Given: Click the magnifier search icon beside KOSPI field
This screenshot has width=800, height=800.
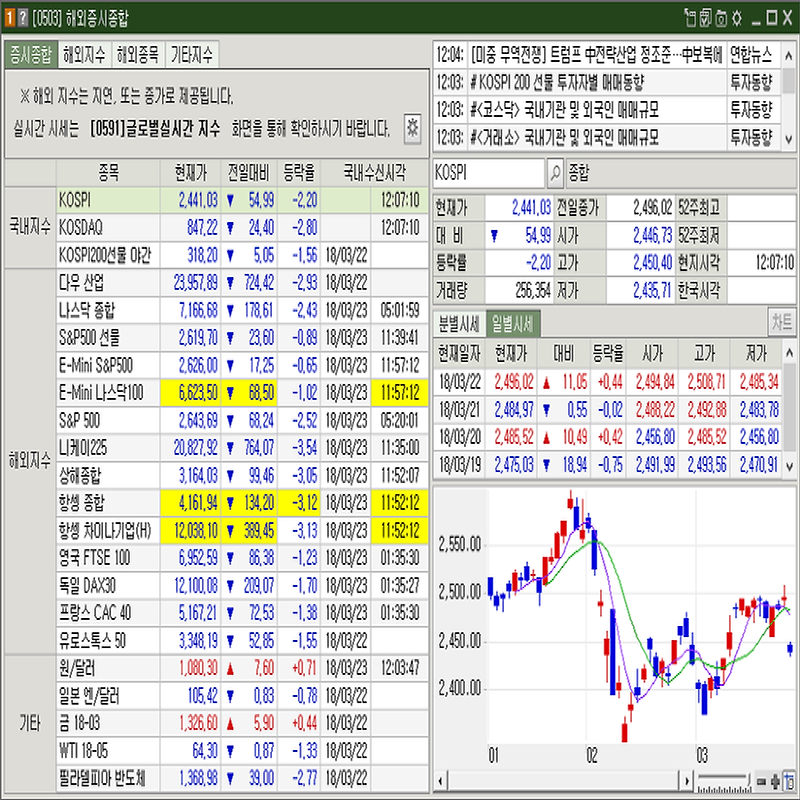Looking at the screenshot, I should point(556,173).
